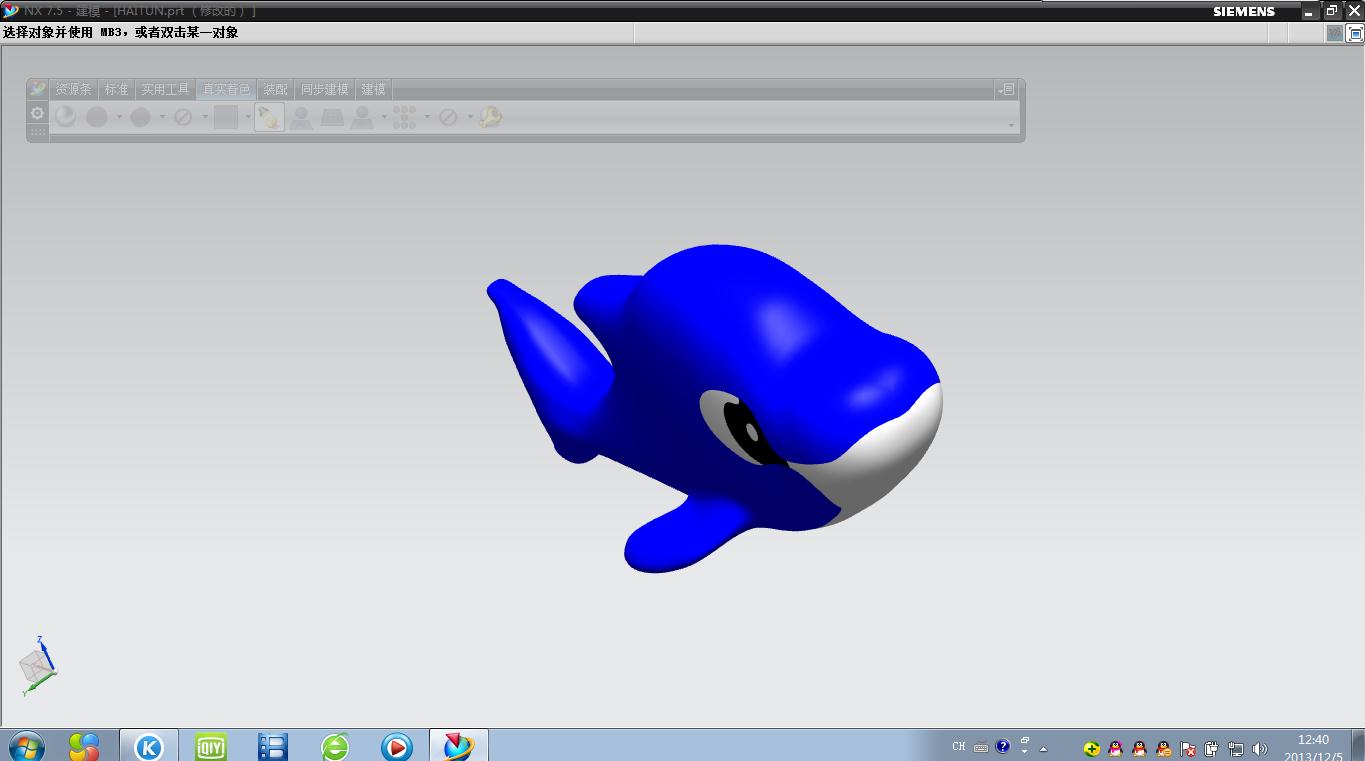
Task: Switch to the 装配 tab
Action: (275, 89)
